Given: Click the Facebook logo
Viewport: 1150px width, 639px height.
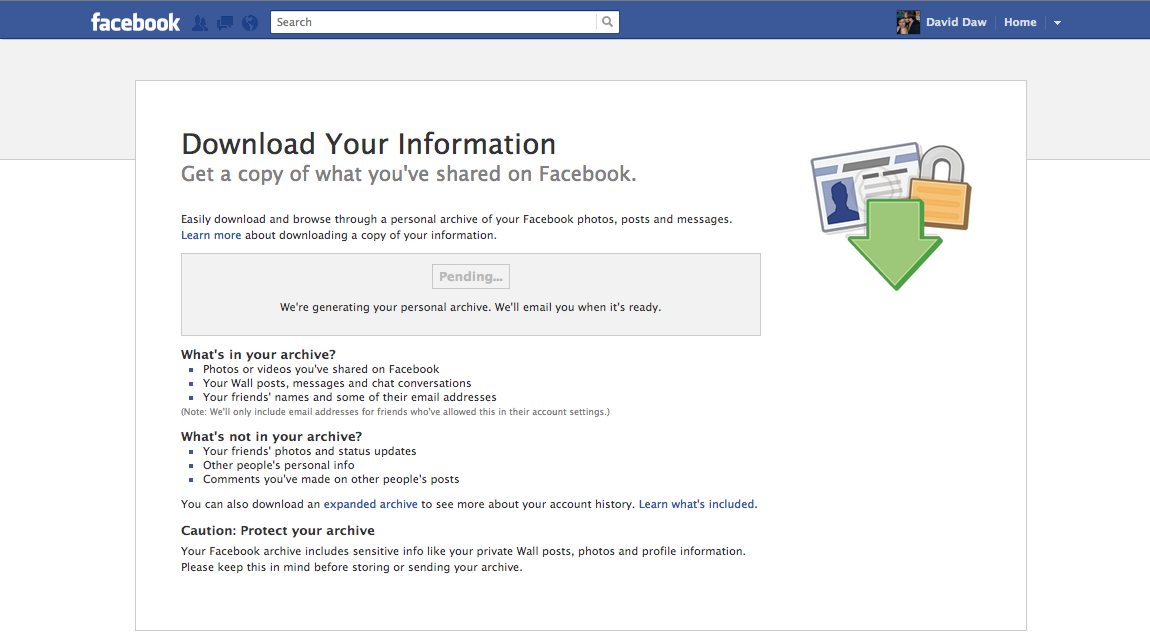Looking at the screenshot, I should point(135,22).
